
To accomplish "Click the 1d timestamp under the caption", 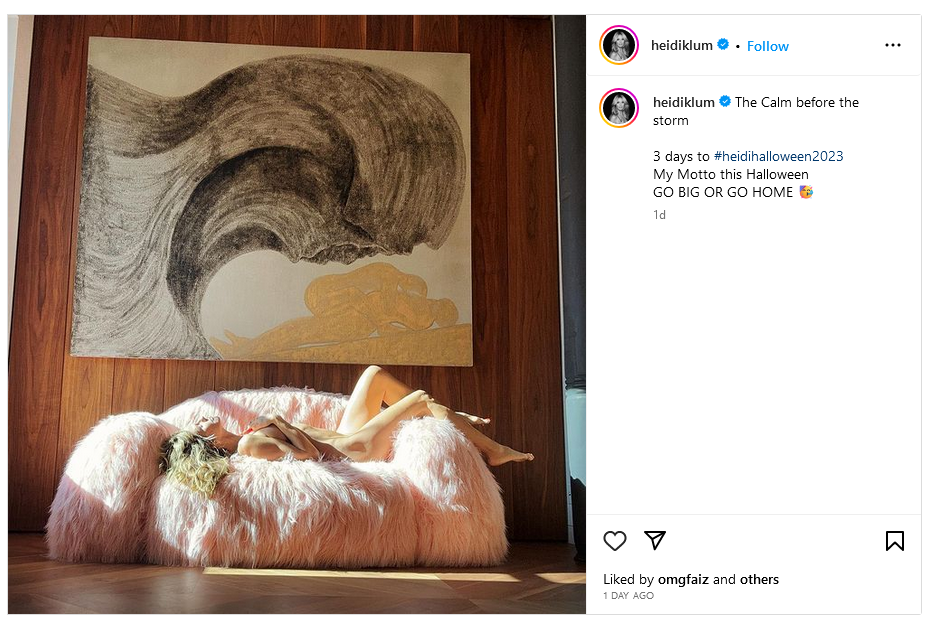I will tap(659, 215).
